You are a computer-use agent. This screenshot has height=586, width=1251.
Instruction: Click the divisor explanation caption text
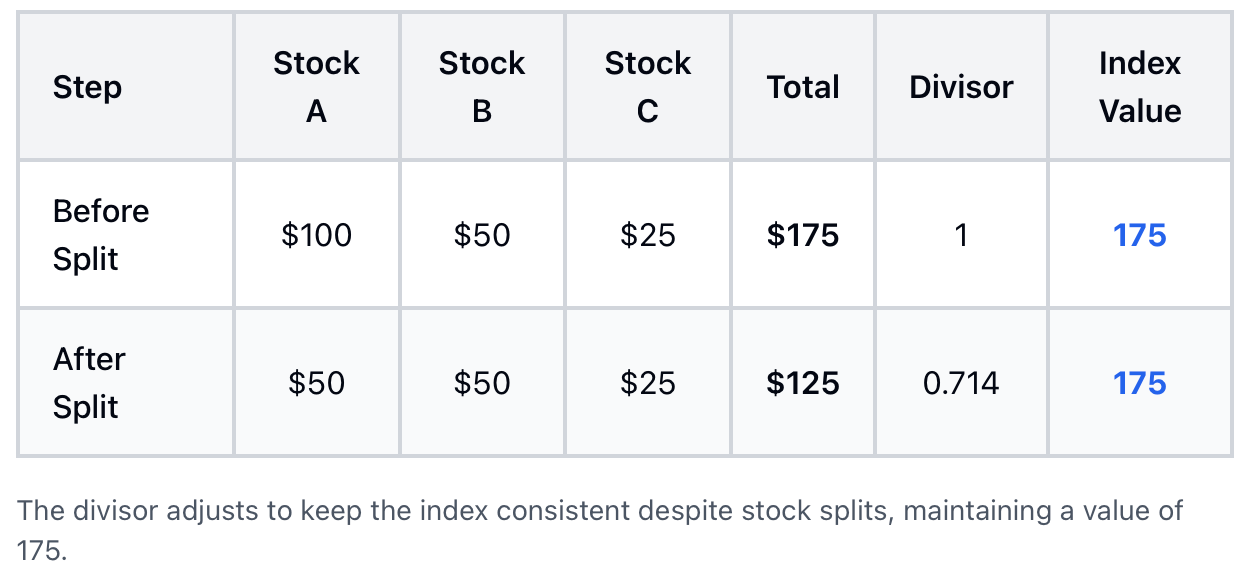[600, 530]
